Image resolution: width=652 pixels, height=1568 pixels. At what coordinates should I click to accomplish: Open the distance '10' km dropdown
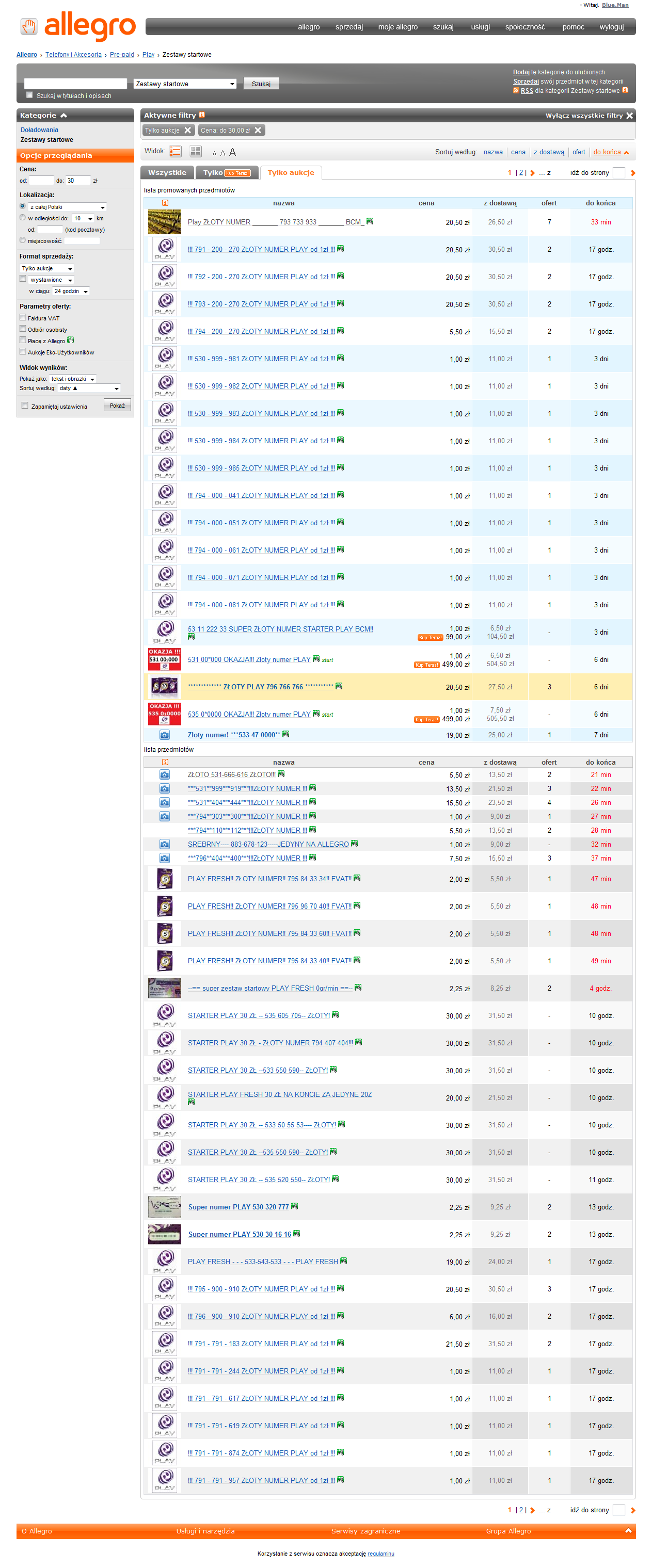click(83, 219)
